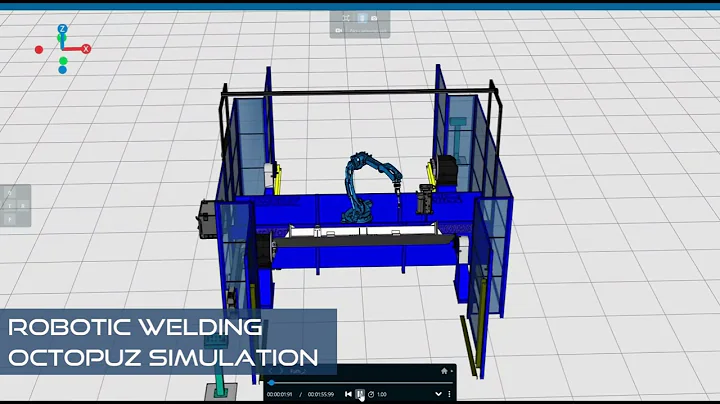Click the negative X red dot on gizmo
Image resolution: width=720 pixels, height=404 pixels.
coord(39,49)
